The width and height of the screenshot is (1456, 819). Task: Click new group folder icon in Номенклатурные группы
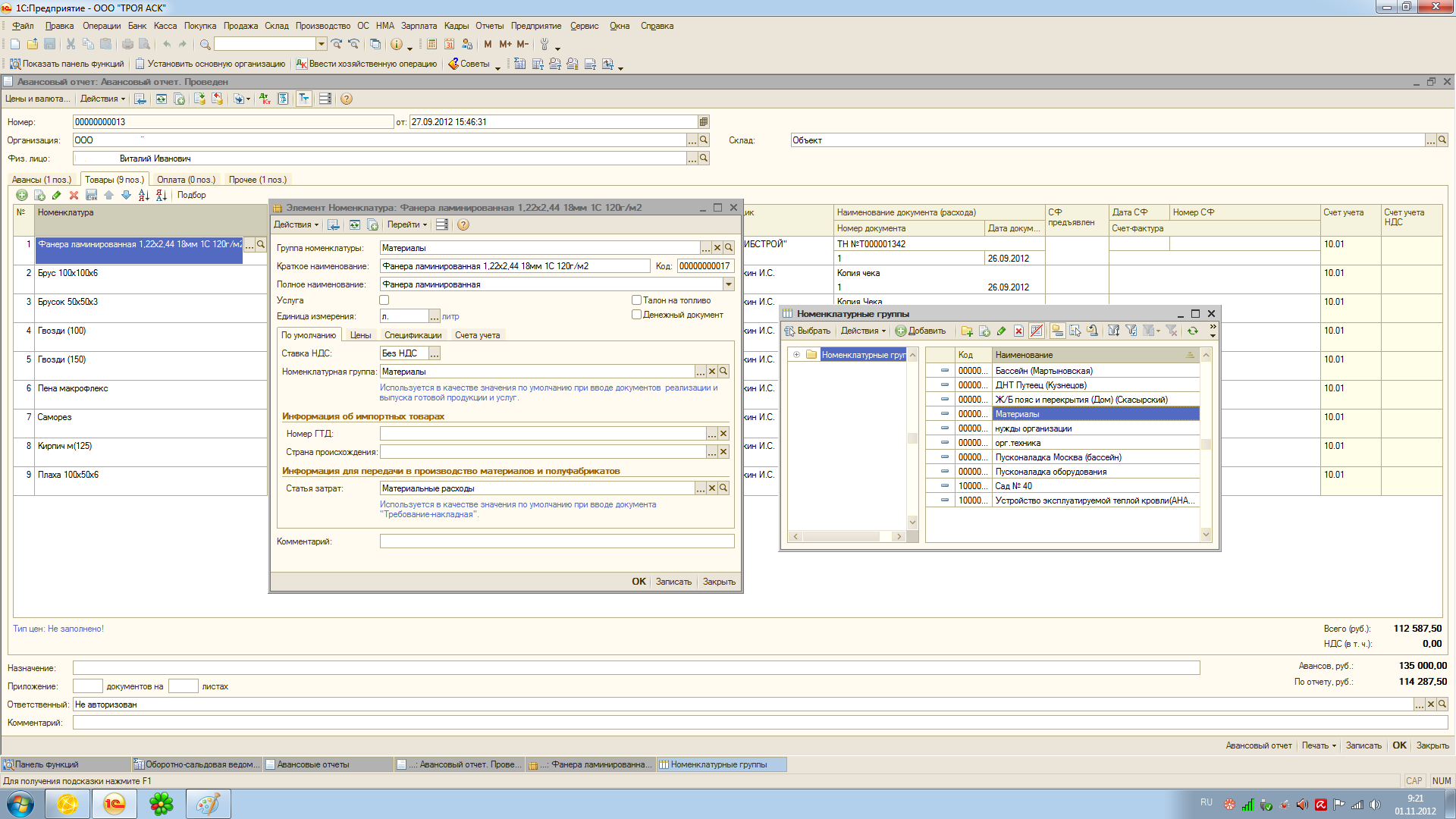[967, 331]
